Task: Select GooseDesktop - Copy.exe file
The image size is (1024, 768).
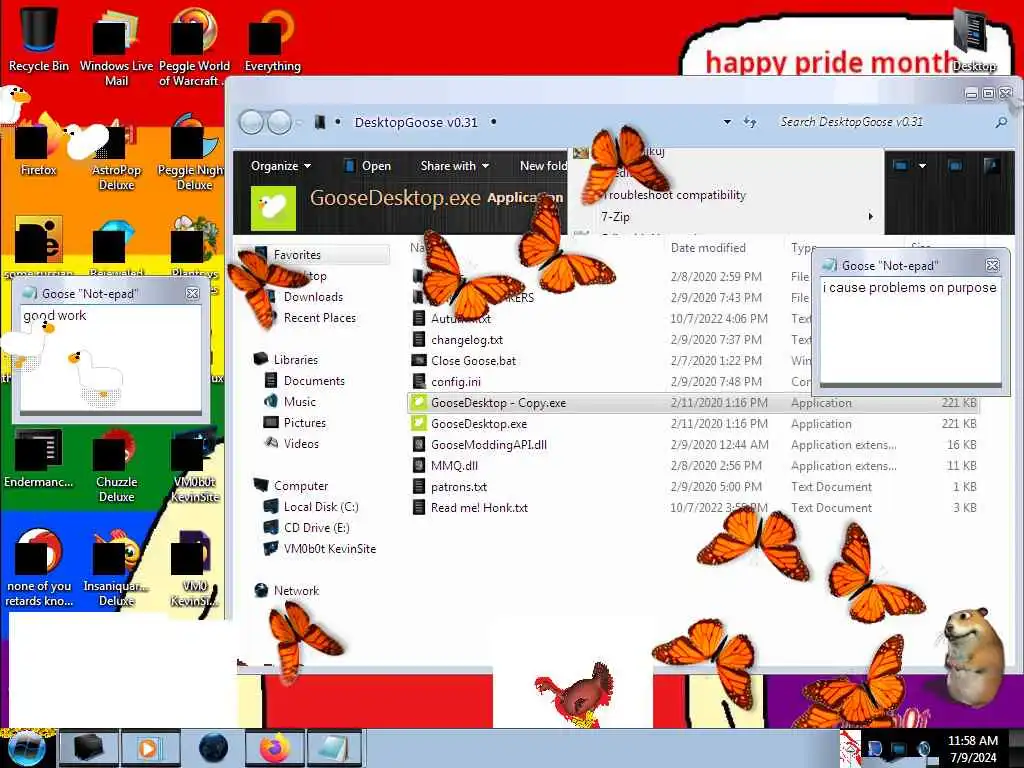Action: [x=692, y=402]
